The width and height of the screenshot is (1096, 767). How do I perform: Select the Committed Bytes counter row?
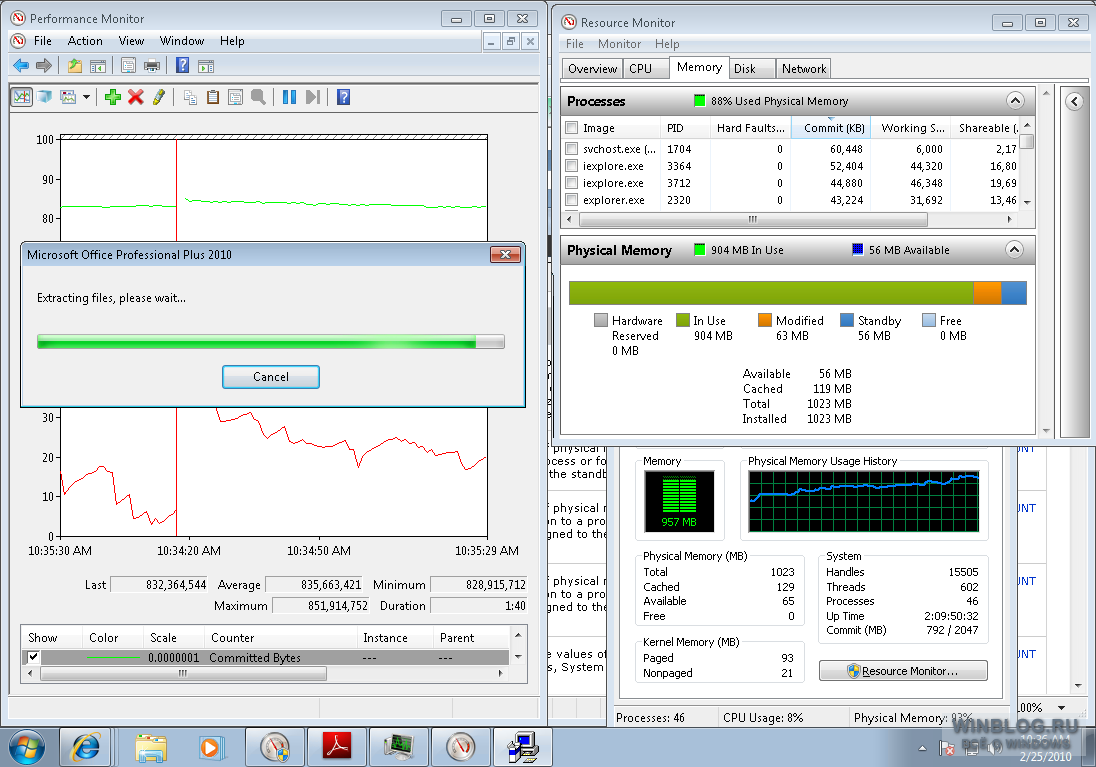coord(266,657)
